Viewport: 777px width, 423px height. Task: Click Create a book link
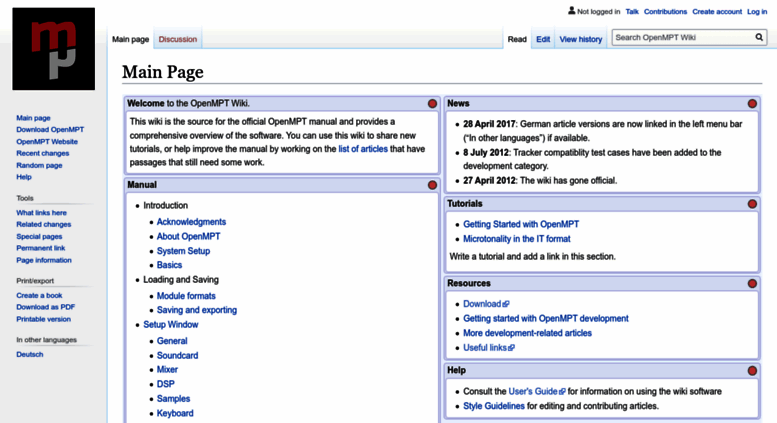39,295
